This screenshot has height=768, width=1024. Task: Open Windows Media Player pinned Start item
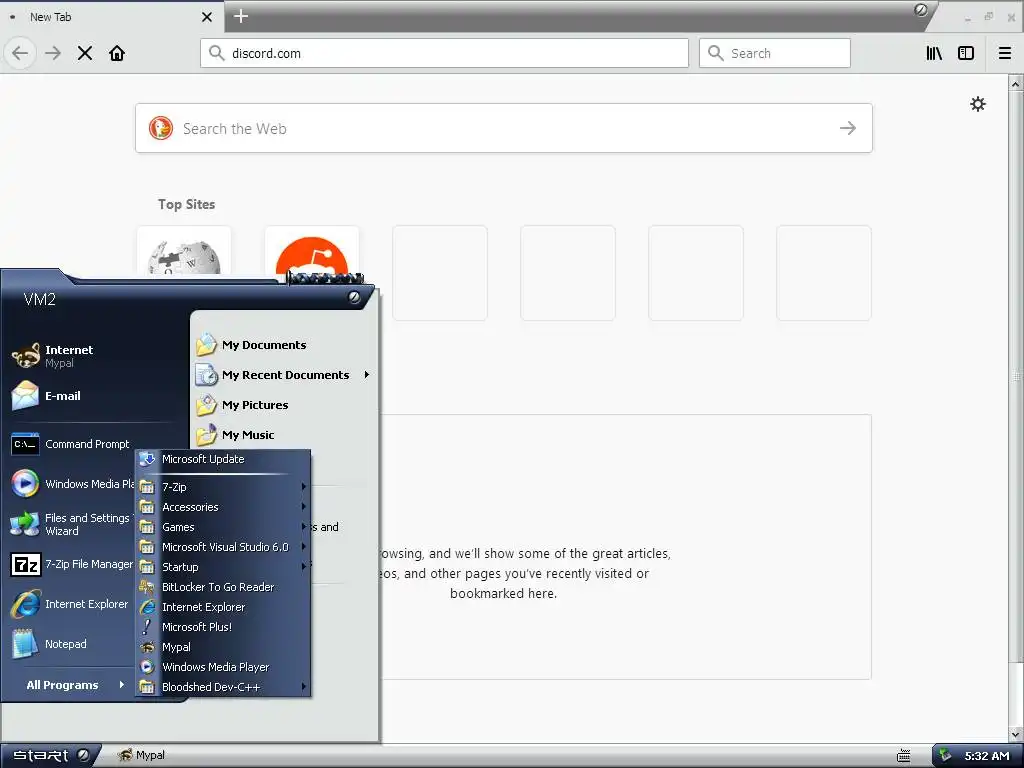point(72,484)
